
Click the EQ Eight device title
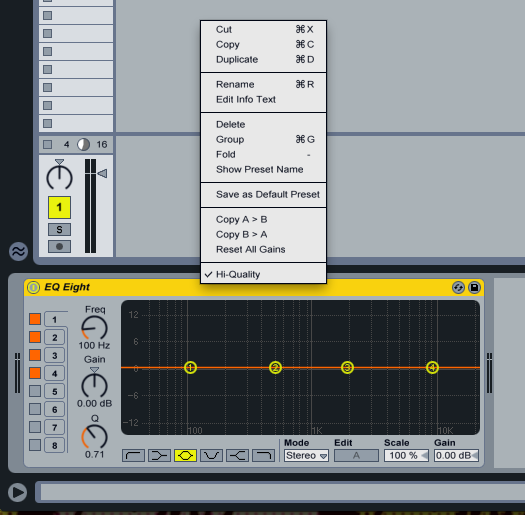pyautogui.click(x=67, y=287)
